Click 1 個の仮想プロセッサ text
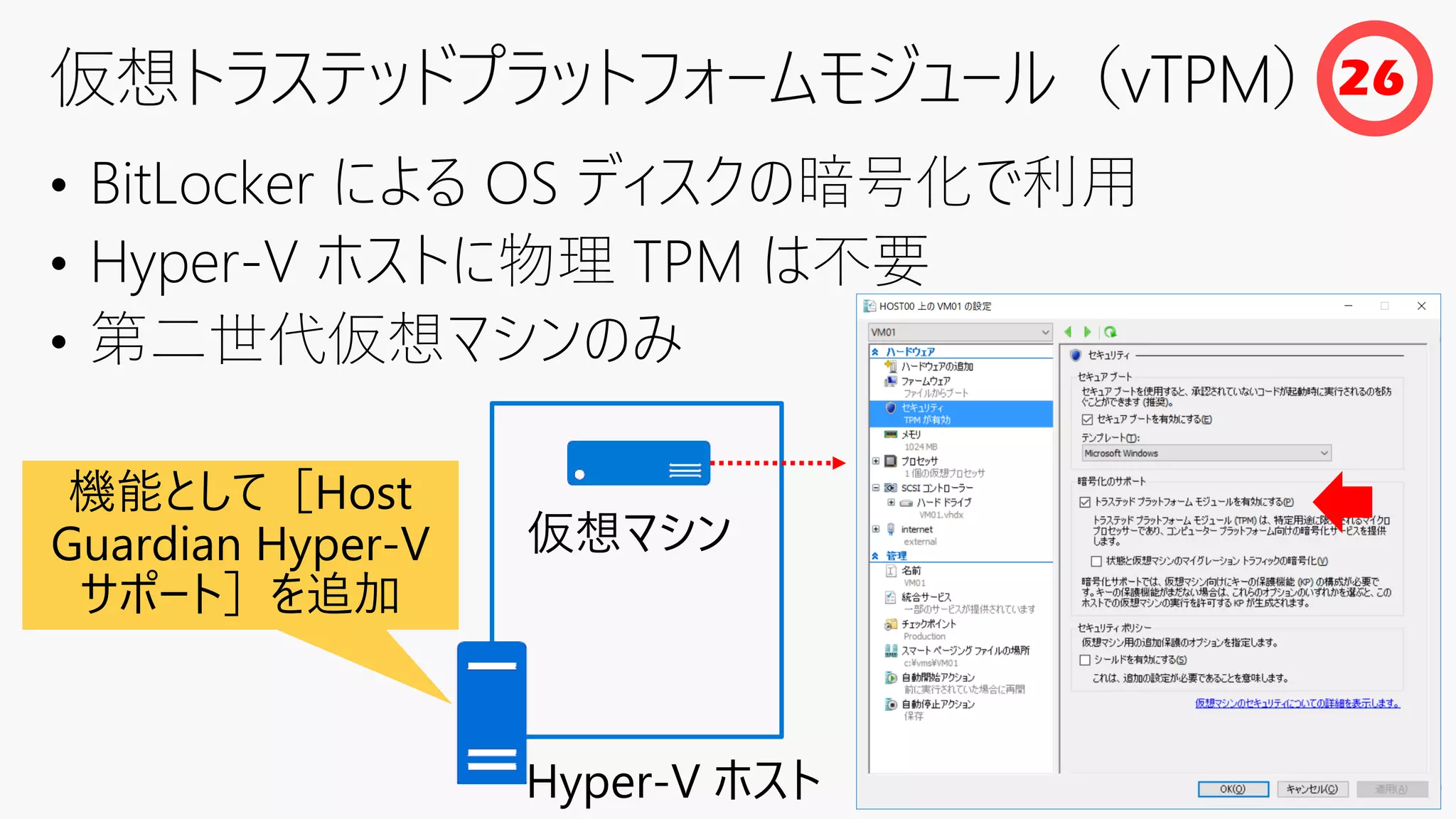 tap(944, 473)
